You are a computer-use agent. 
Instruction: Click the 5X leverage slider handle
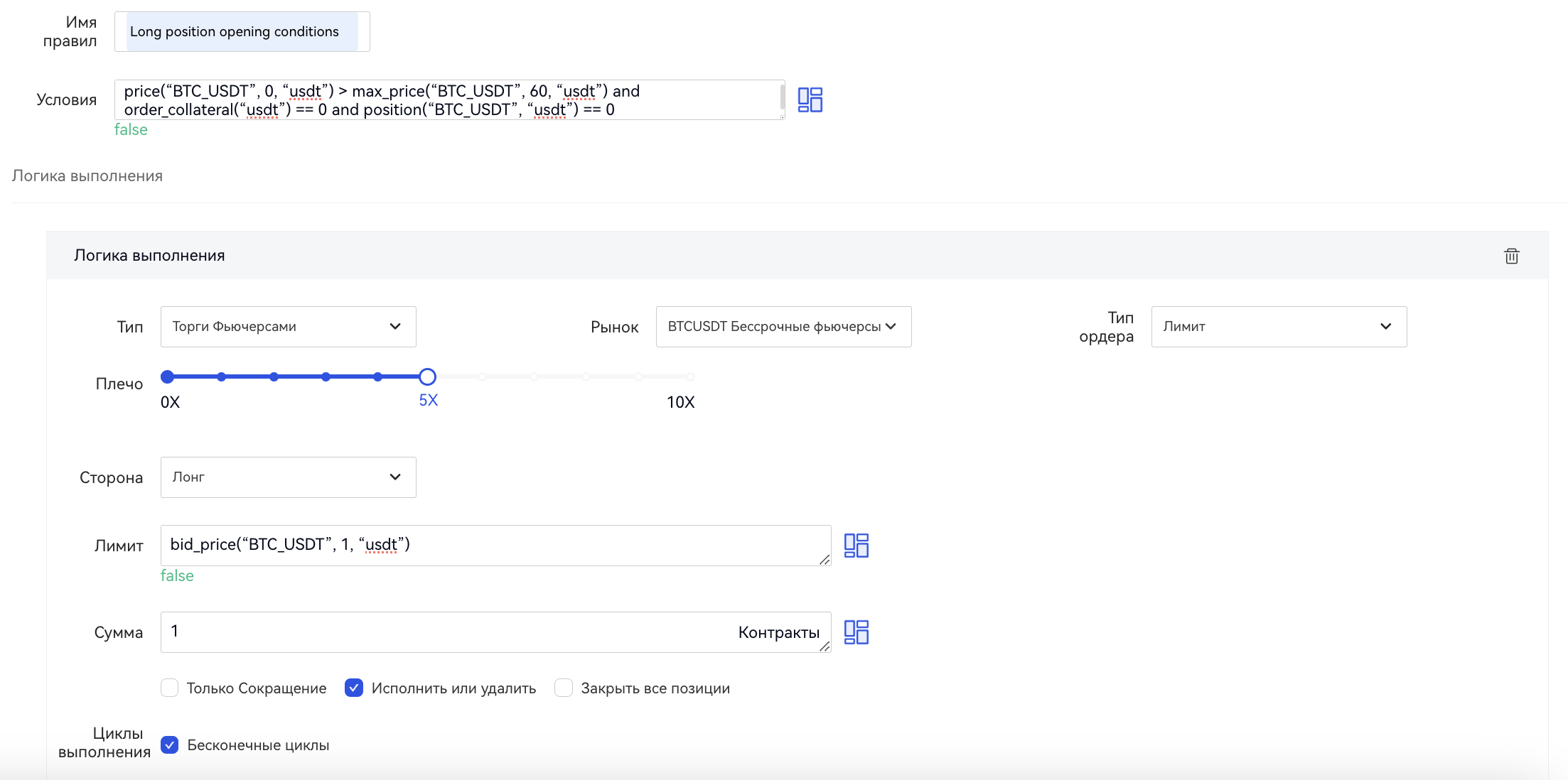(x=427, y=377)
